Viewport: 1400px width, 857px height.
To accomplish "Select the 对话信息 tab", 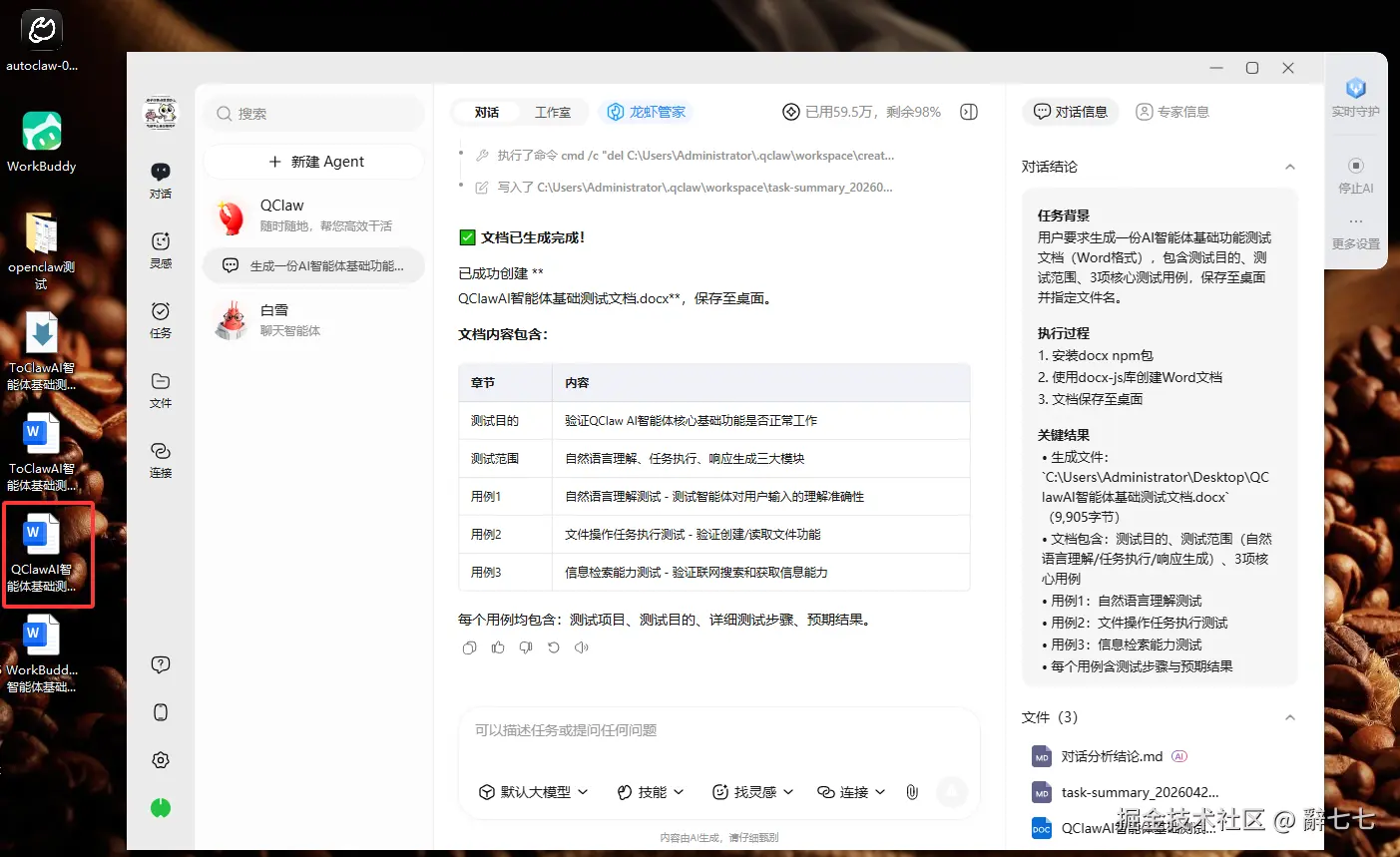I will [x=1071, y=112].
